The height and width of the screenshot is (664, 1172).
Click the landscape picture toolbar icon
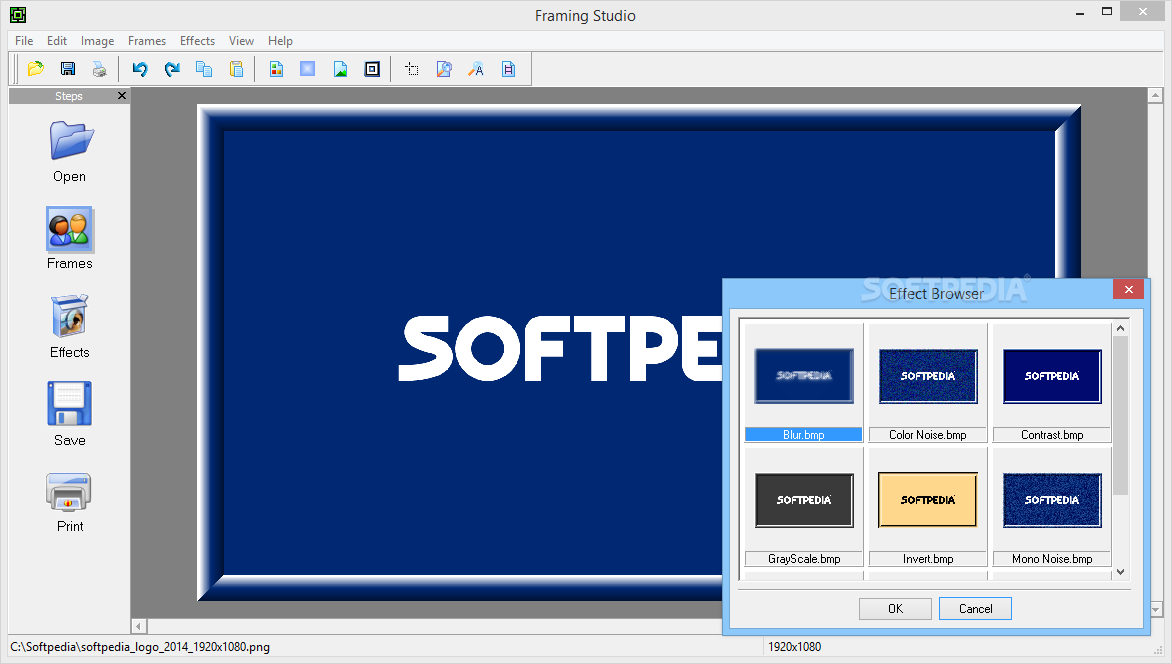340,69
